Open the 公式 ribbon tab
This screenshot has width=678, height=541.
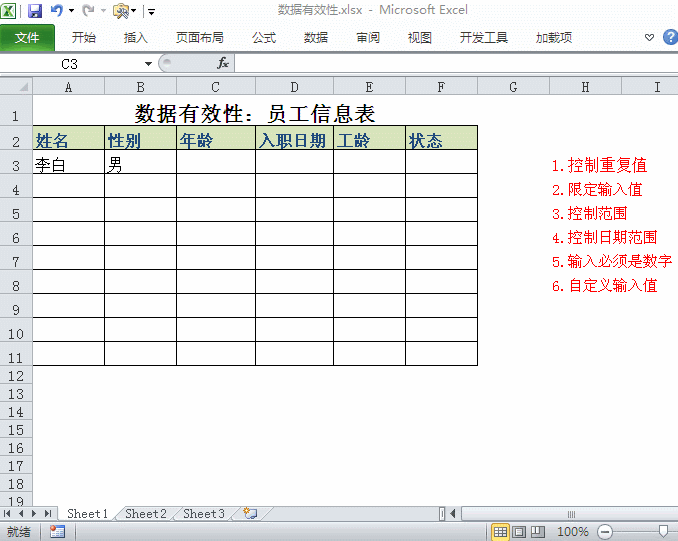click(x=264, y=38)
